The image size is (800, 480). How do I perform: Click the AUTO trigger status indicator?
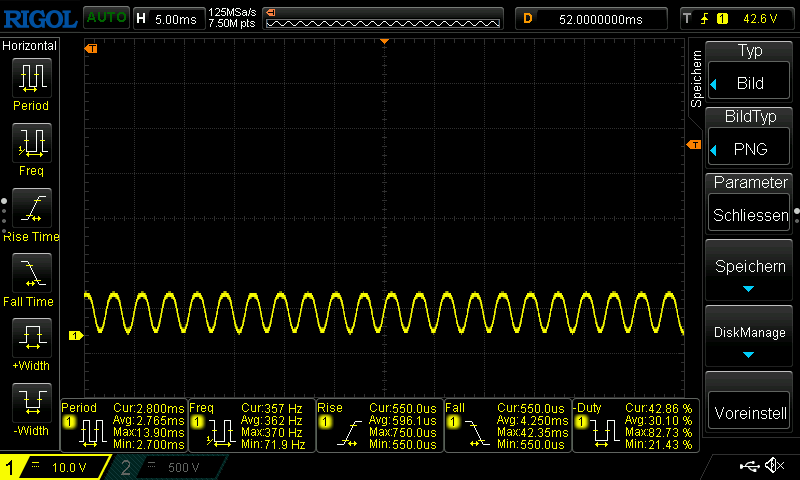tap(105, 18)
